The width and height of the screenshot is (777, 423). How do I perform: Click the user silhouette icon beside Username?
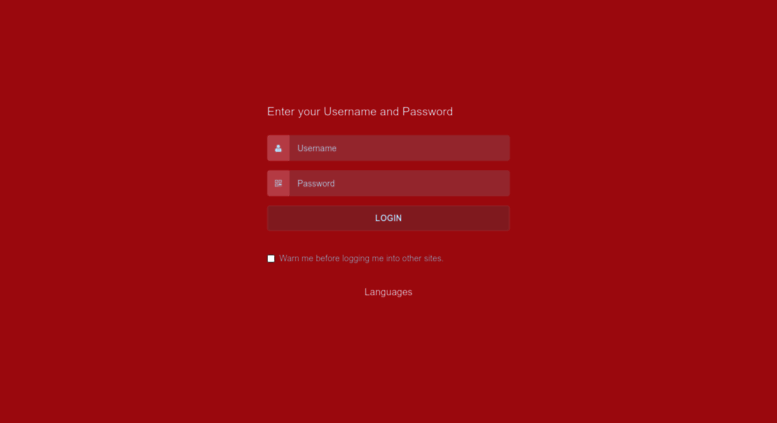[x=278, y=148]
